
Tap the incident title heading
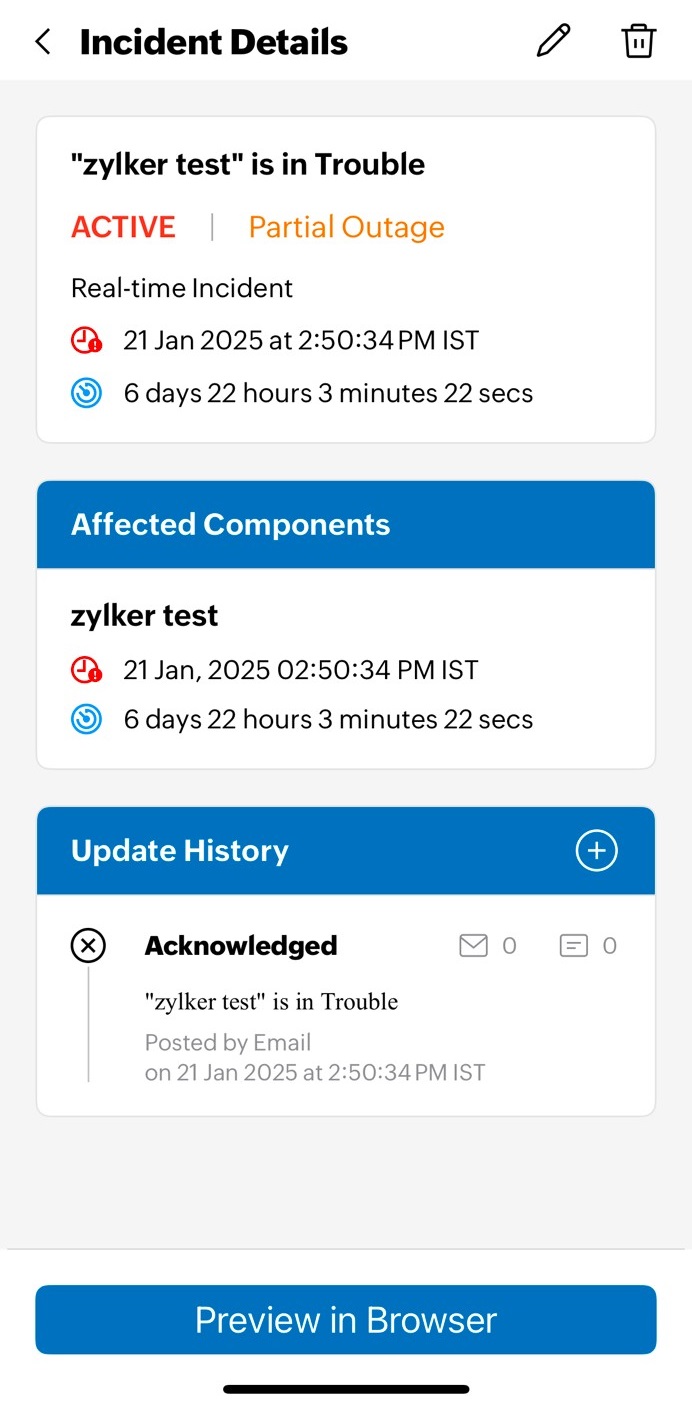coord(248,164)
